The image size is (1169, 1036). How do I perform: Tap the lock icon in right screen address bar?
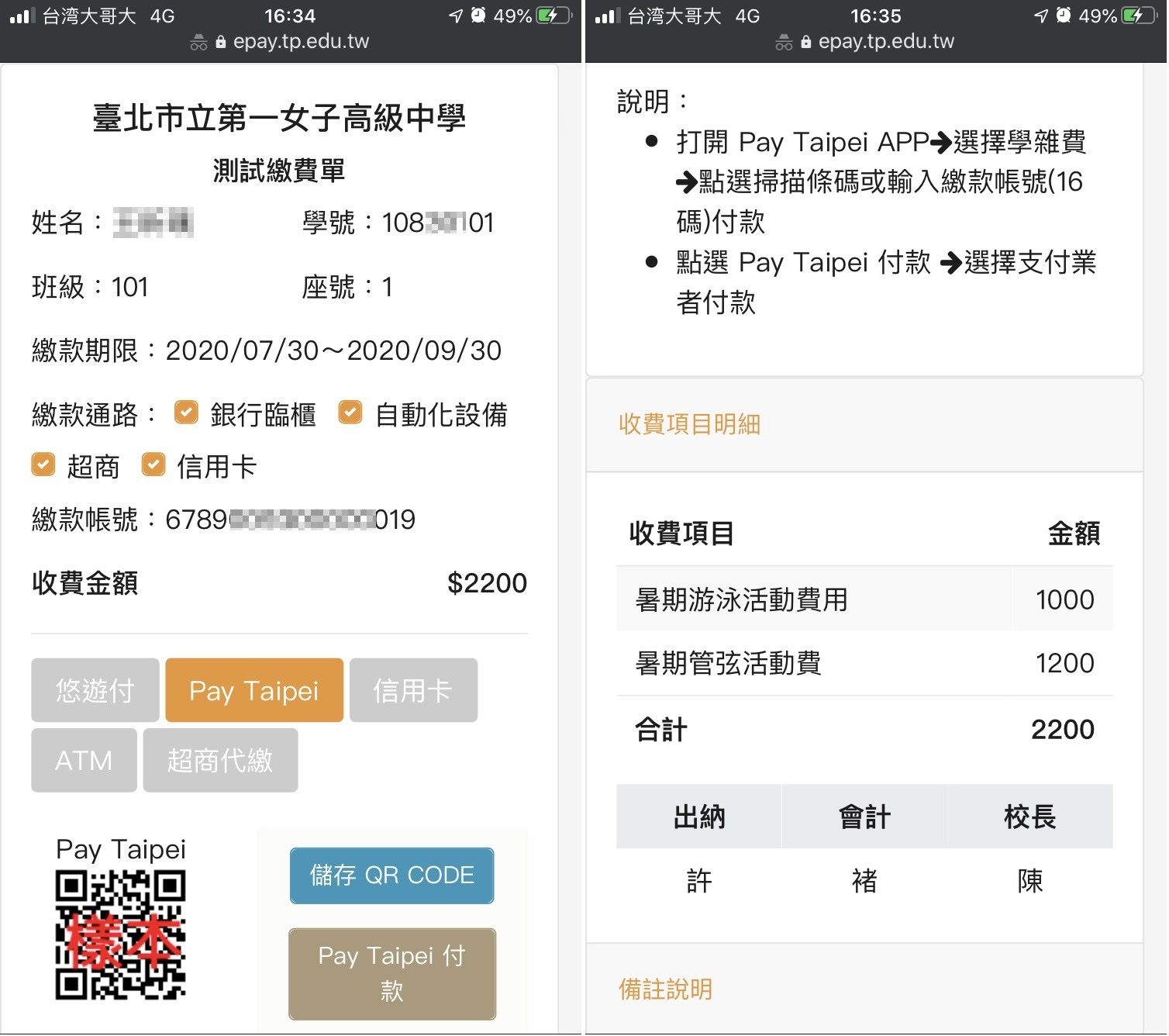point(806,42)
